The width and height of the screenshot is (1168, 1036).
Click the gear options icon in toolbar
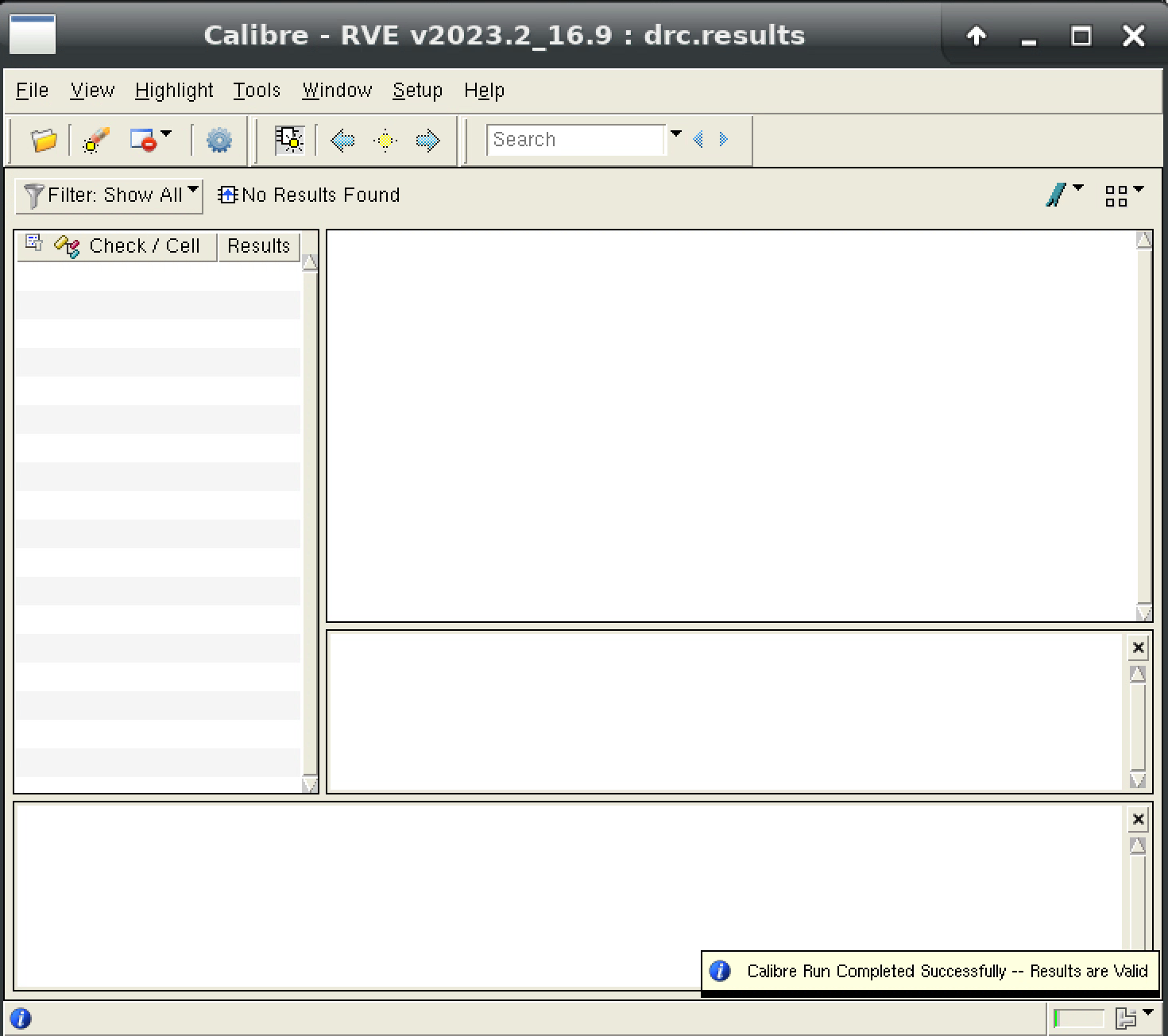pos(219,141)
